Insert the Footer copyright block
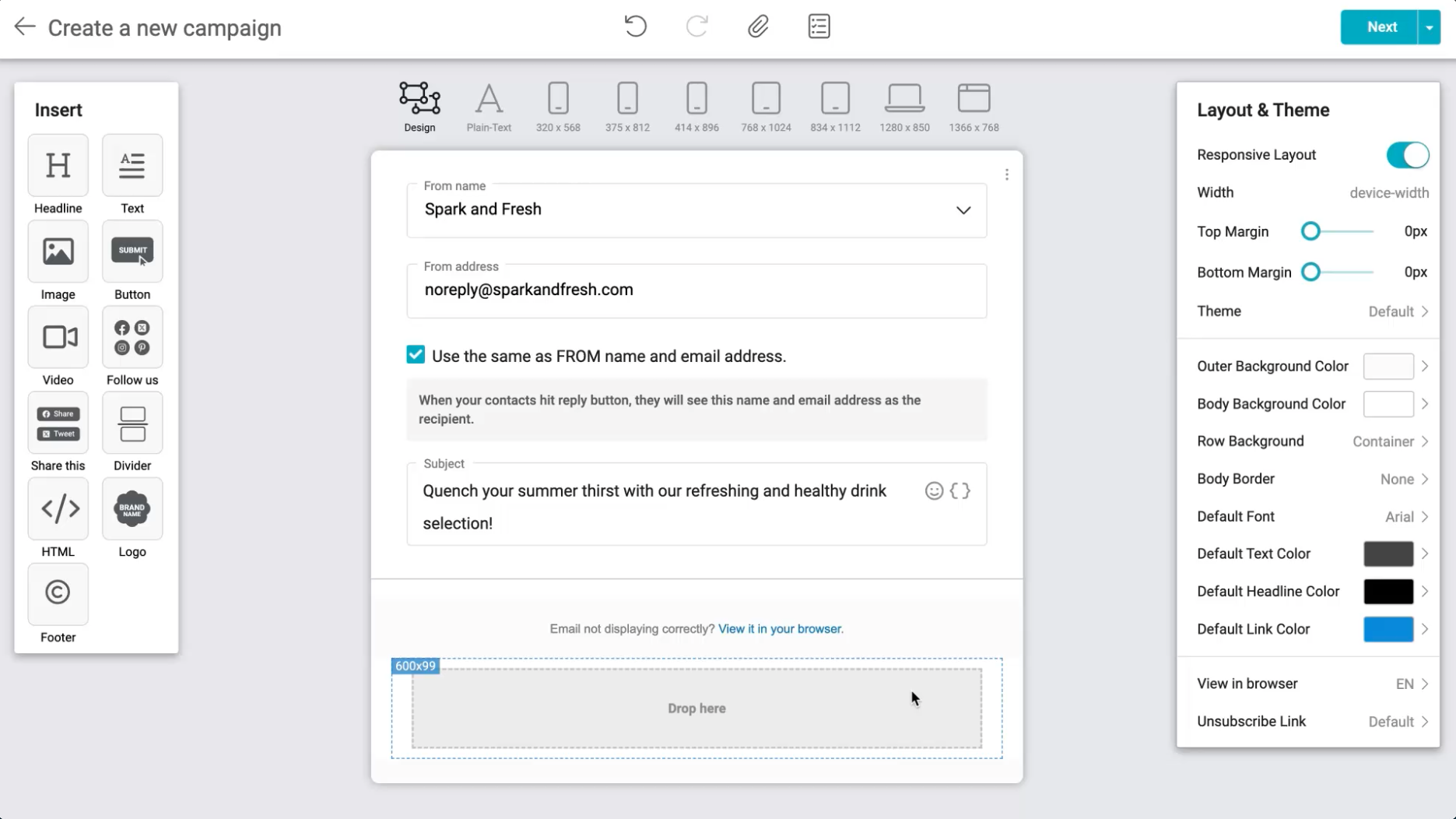Image resolution: width=1456 pixels, height=819 pixels. click(58, 594)
